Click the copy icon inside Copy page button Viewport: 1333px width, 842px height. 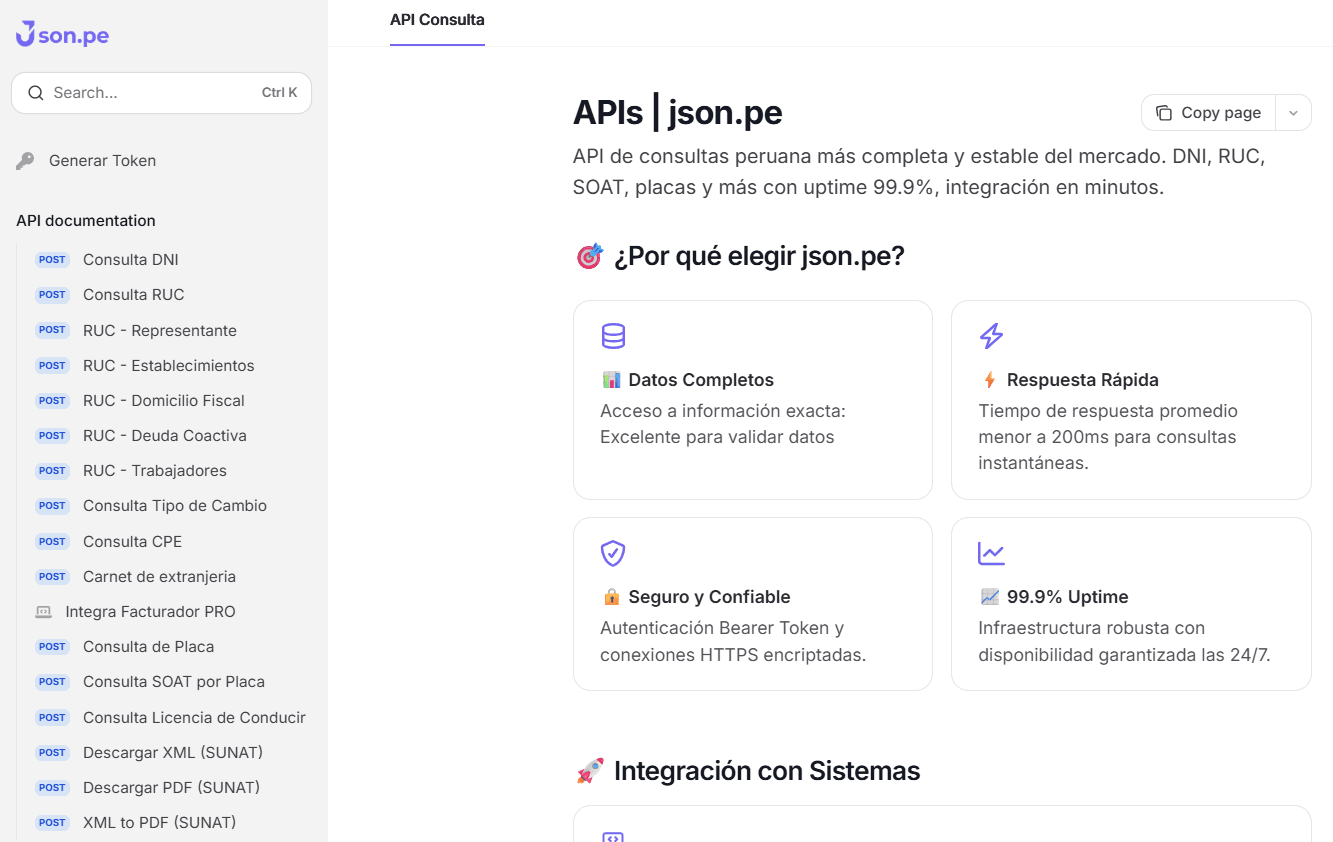[1165, 112]
